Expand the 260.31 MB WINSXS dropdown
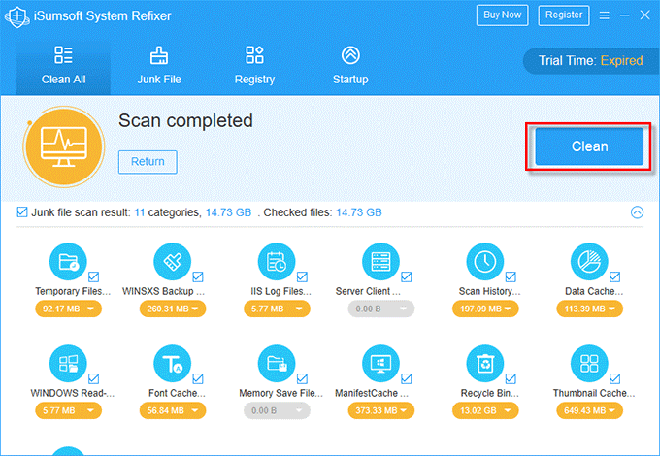Screen dimensions: 660x456 pos(173,309)
